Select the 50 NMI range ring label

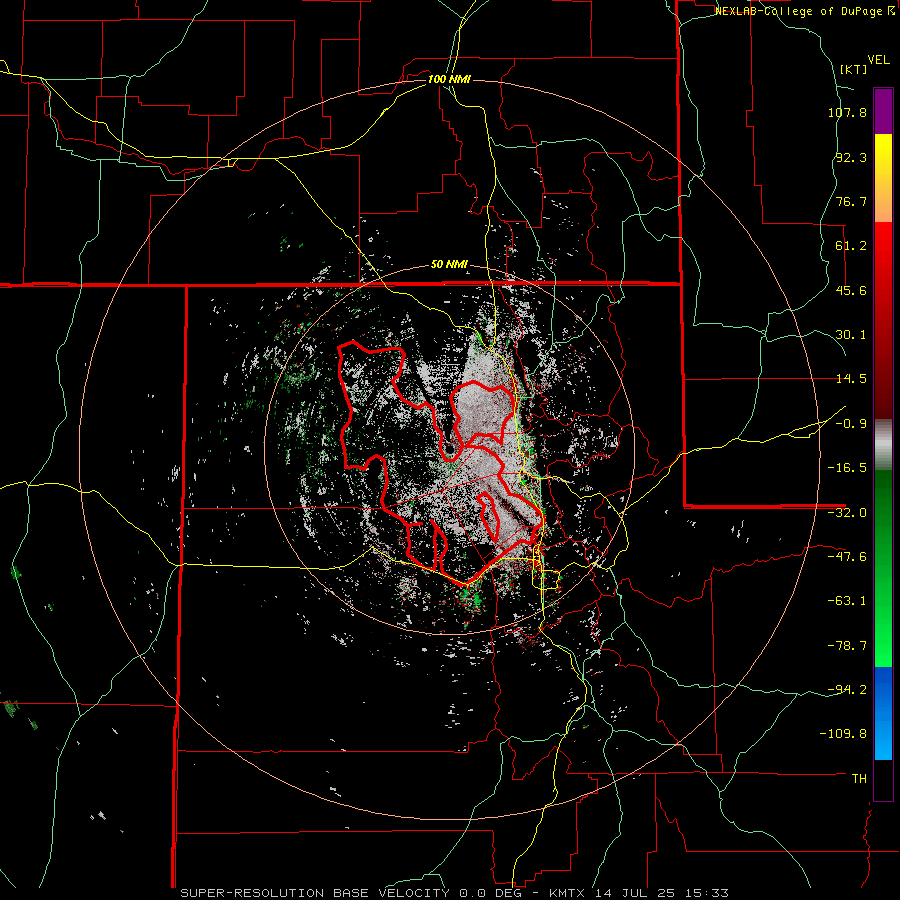[449, 265]
